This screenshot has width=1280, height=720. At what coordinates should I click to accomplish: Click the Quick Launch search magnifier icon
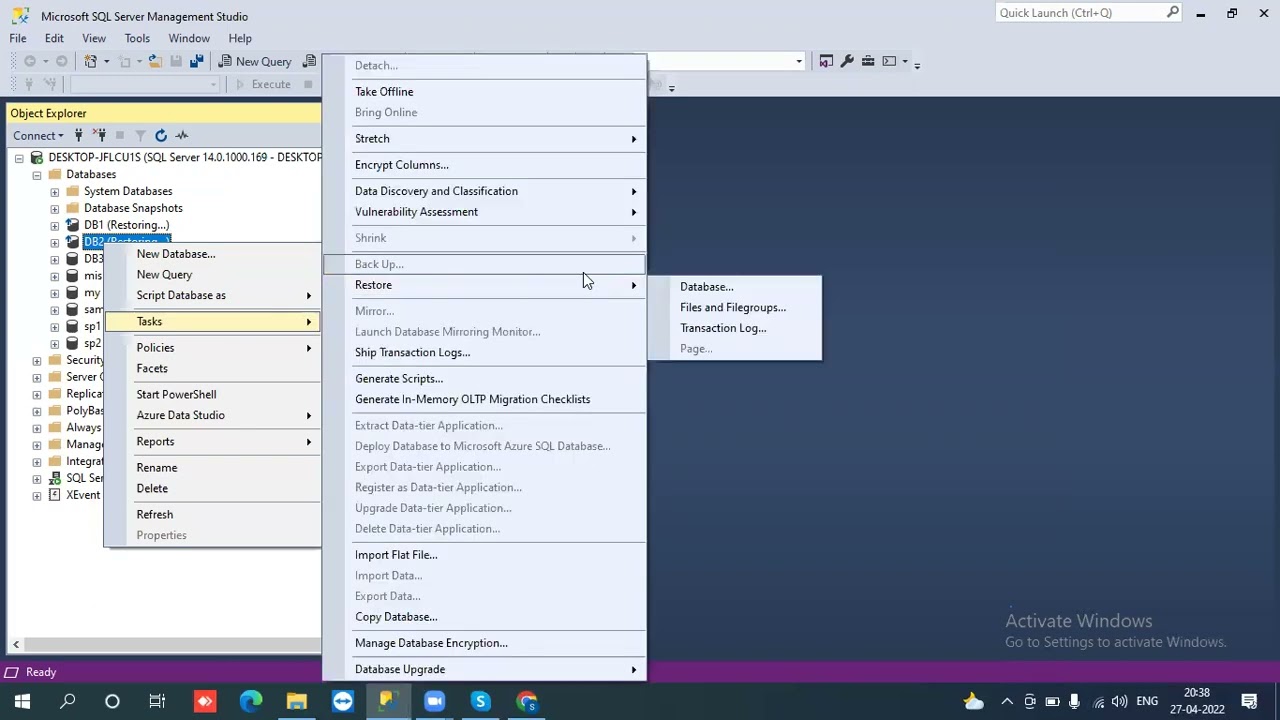(1173, 13)
